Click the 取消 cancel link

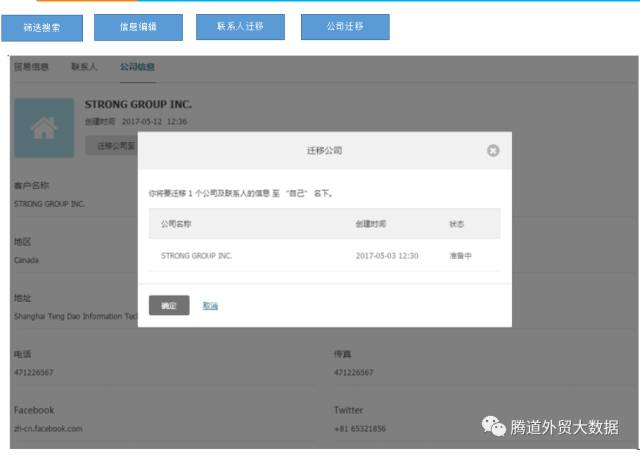pyautogui.click(x=210, y=305)
